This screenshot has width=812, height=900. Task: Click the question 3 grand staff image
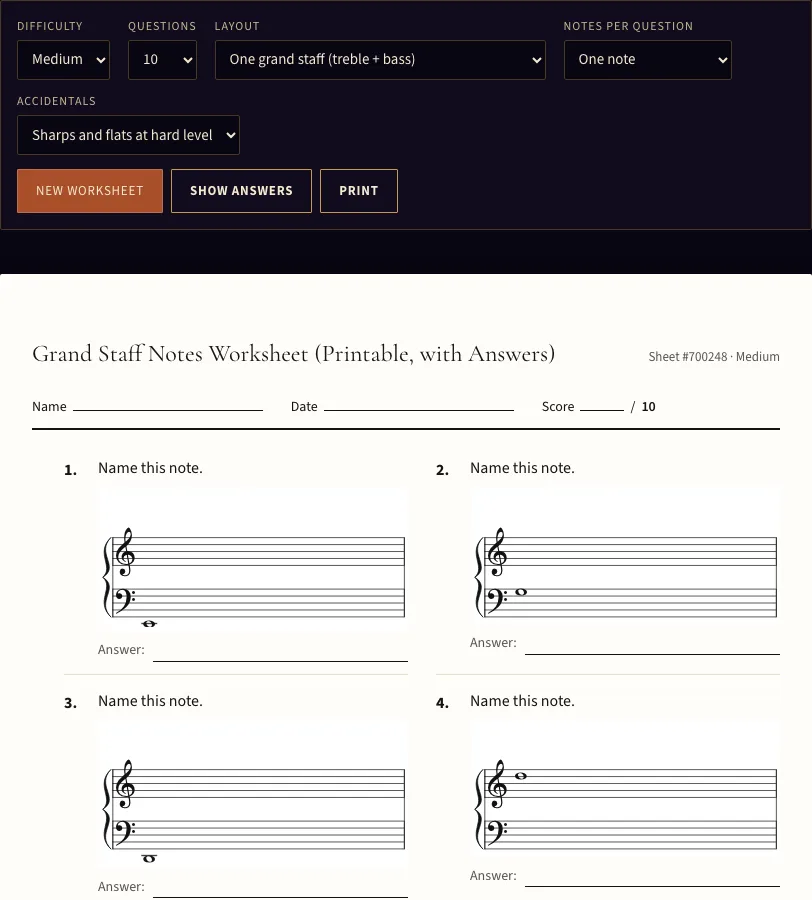(x=253, y=796)
